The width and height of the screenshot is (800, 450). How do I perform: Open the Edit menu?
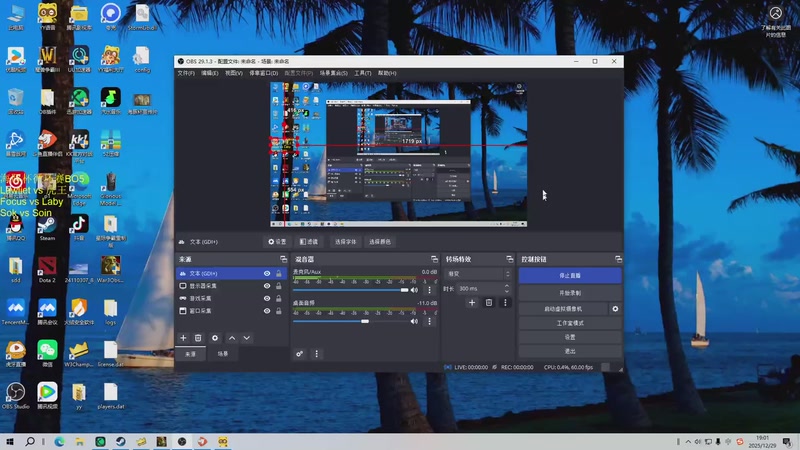point(209,73)
